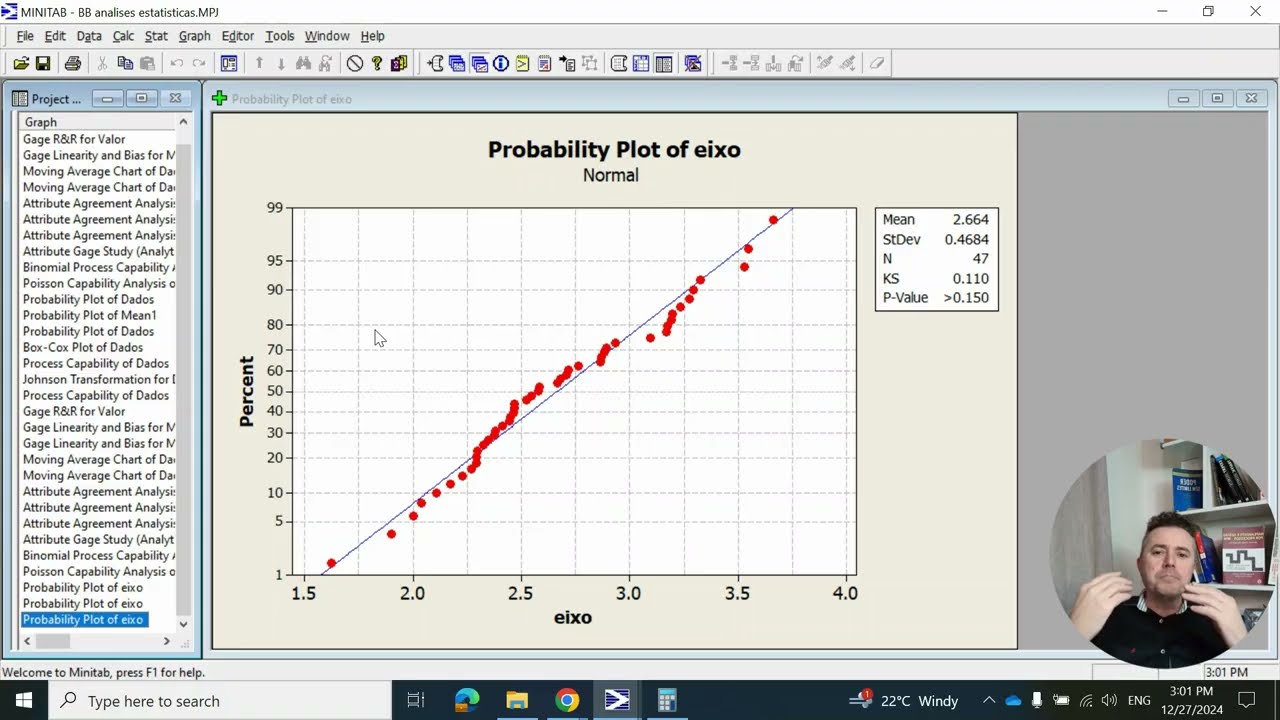
Task: Open the Calc menu
Action: coord(123,36)
